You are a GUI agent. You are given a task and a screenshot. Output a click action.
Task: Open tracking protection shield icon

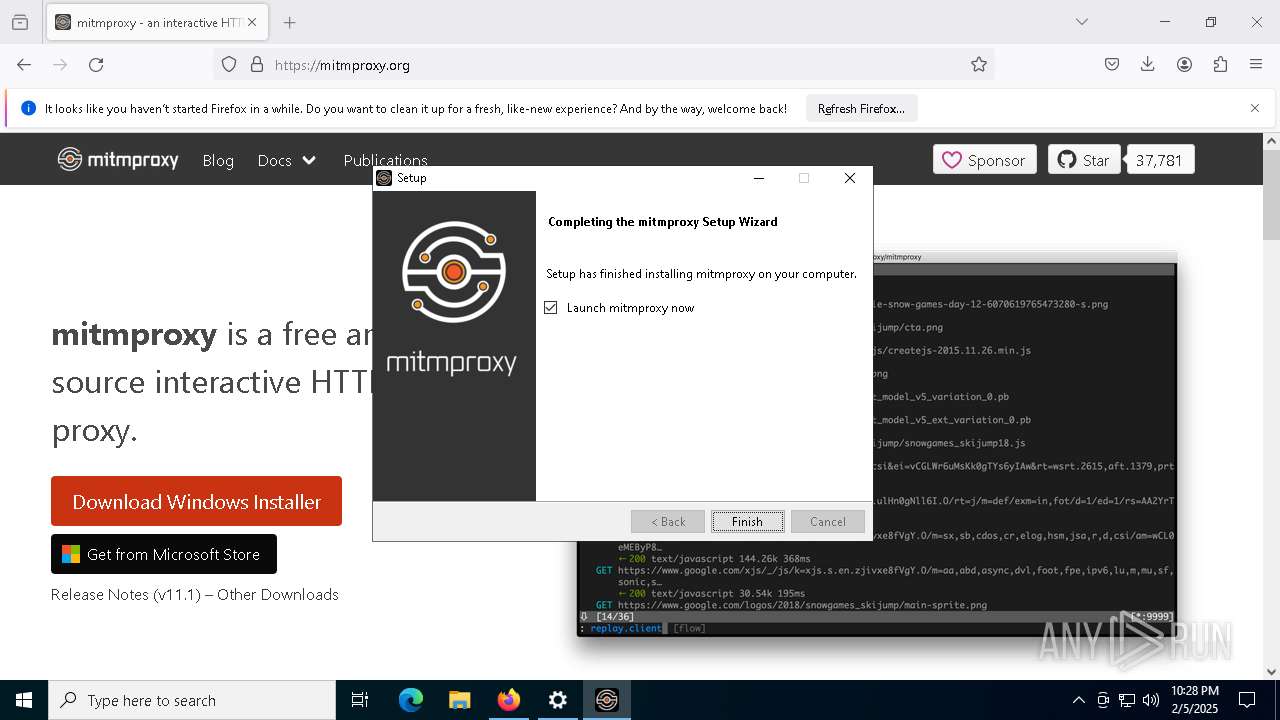(229, 64)
